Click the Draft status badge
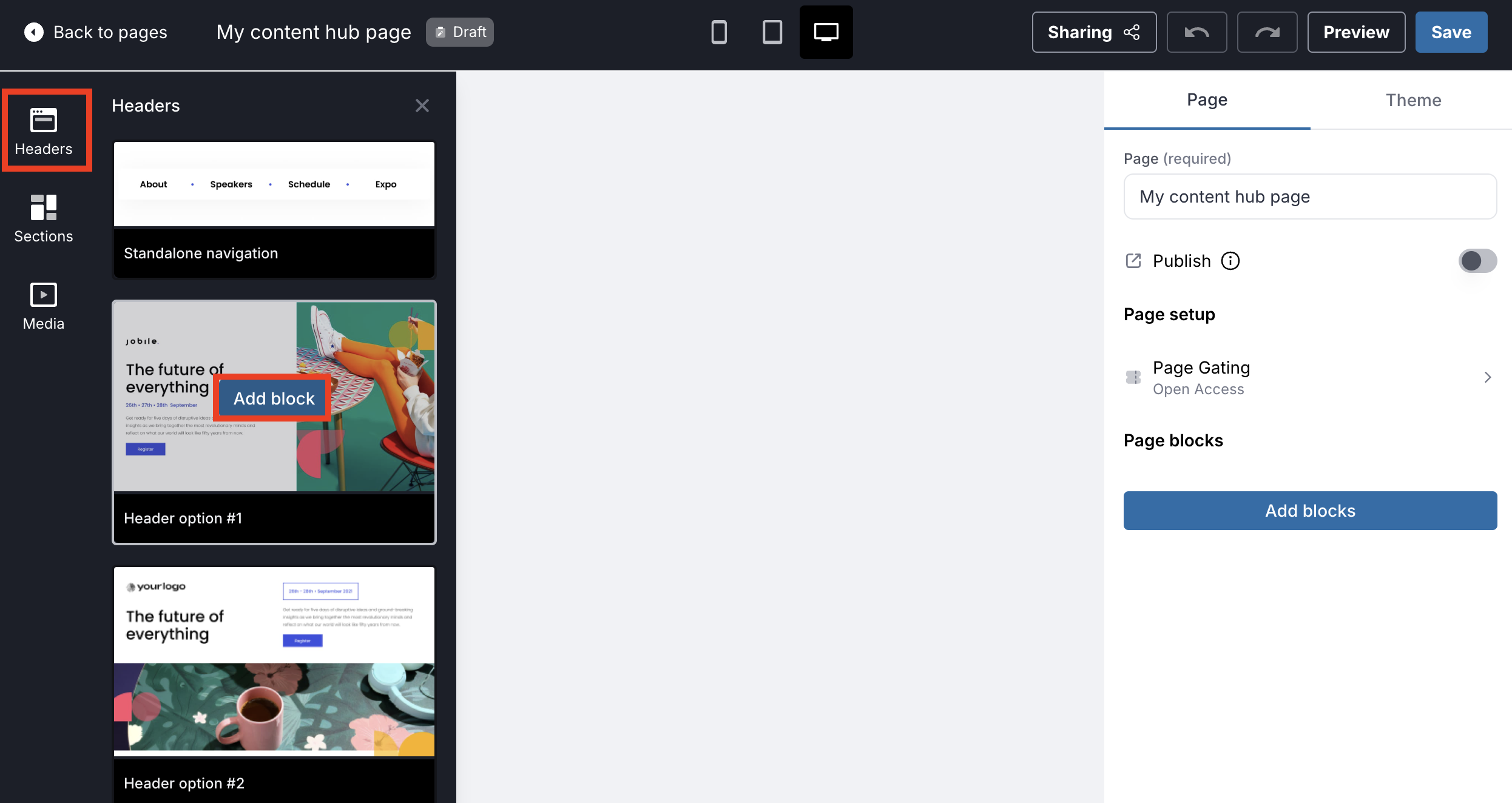Screen dimensions: 1512x803 (460, 32)
